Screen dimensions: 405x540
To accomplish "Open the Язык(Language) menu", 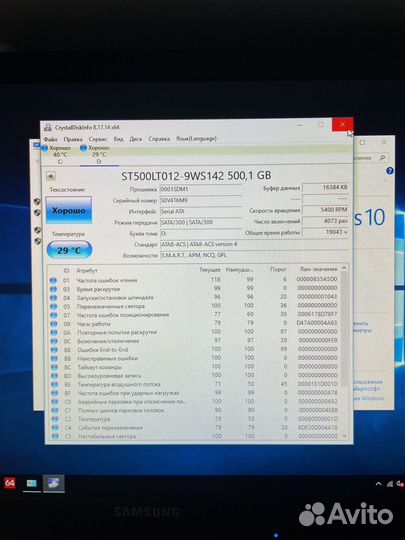I will [x=196, y=138].
